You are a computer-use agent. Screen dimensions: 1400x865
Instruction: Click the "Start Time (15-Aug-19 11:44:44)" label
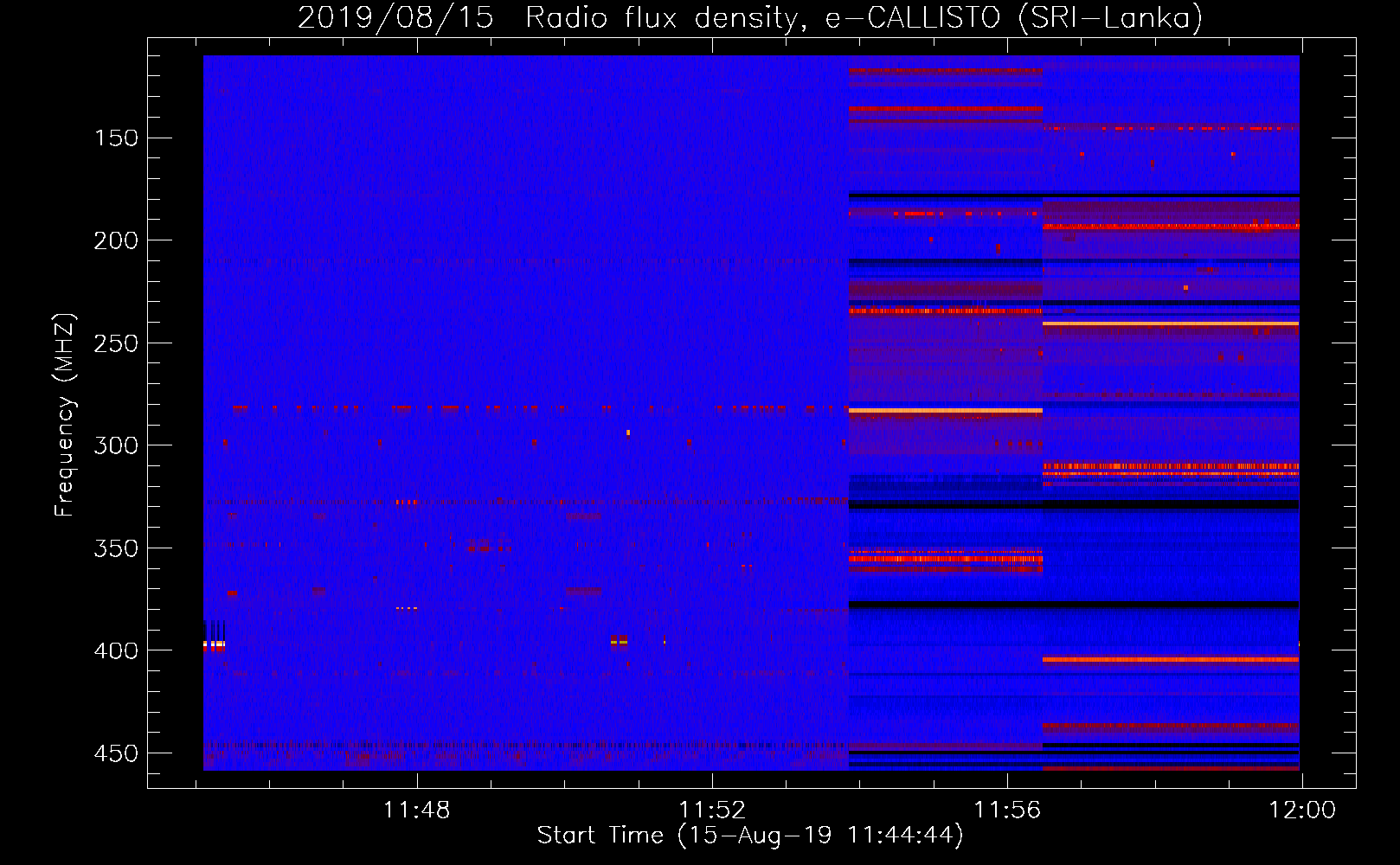coord(750,836)
